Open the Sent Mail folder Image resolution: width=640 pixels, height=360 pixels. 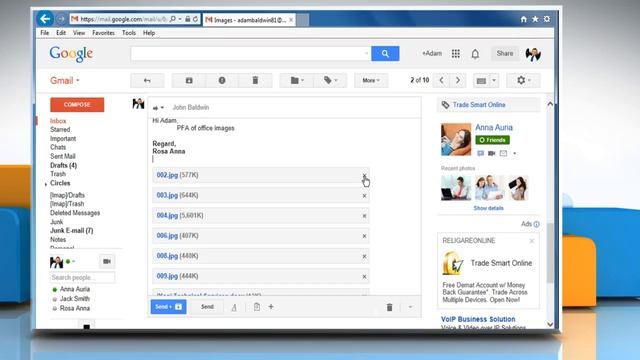tap(62, 156)
